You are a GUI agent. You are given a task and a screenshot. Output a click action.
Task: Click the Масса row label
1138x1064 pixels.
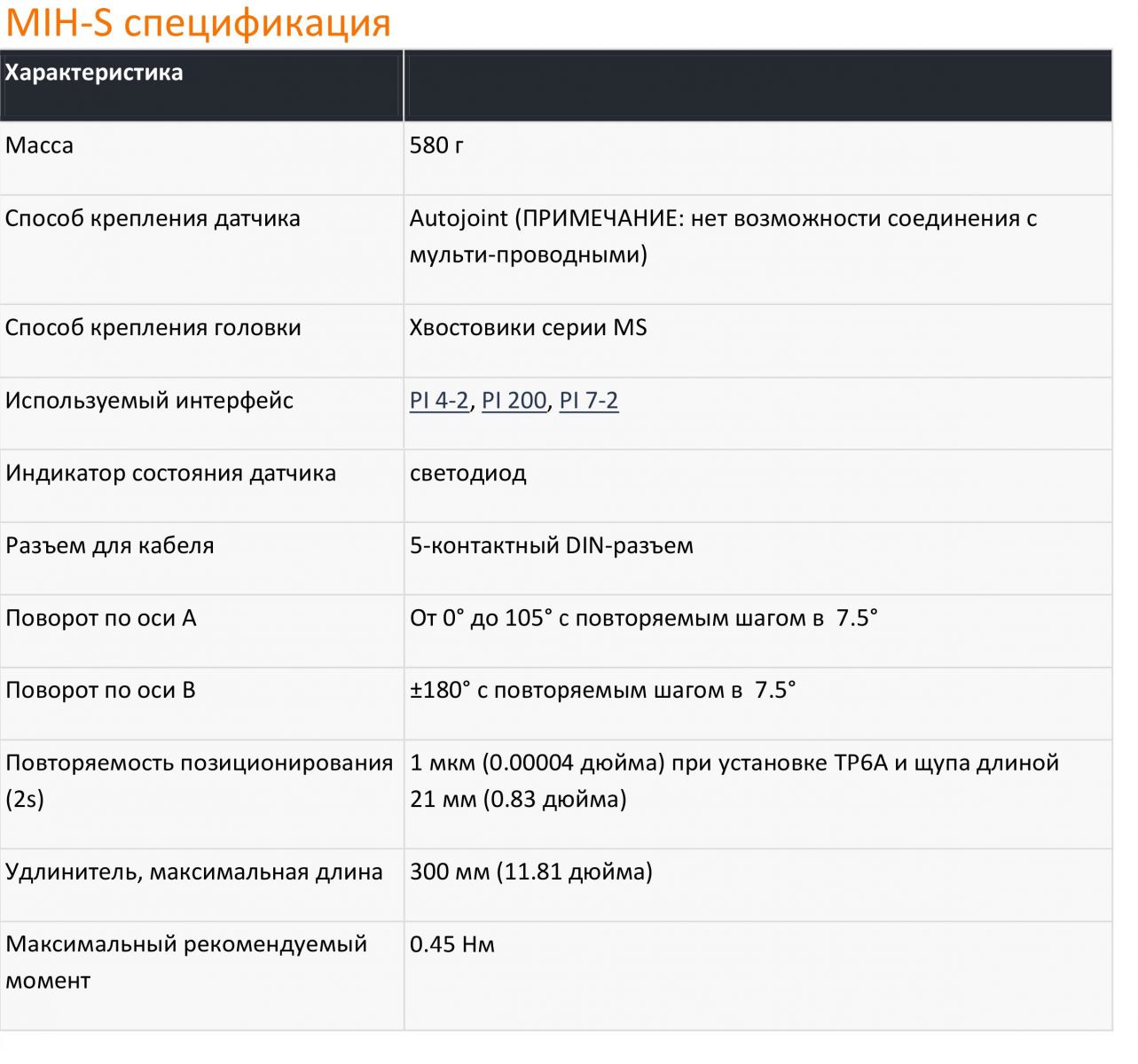[39, 145]
